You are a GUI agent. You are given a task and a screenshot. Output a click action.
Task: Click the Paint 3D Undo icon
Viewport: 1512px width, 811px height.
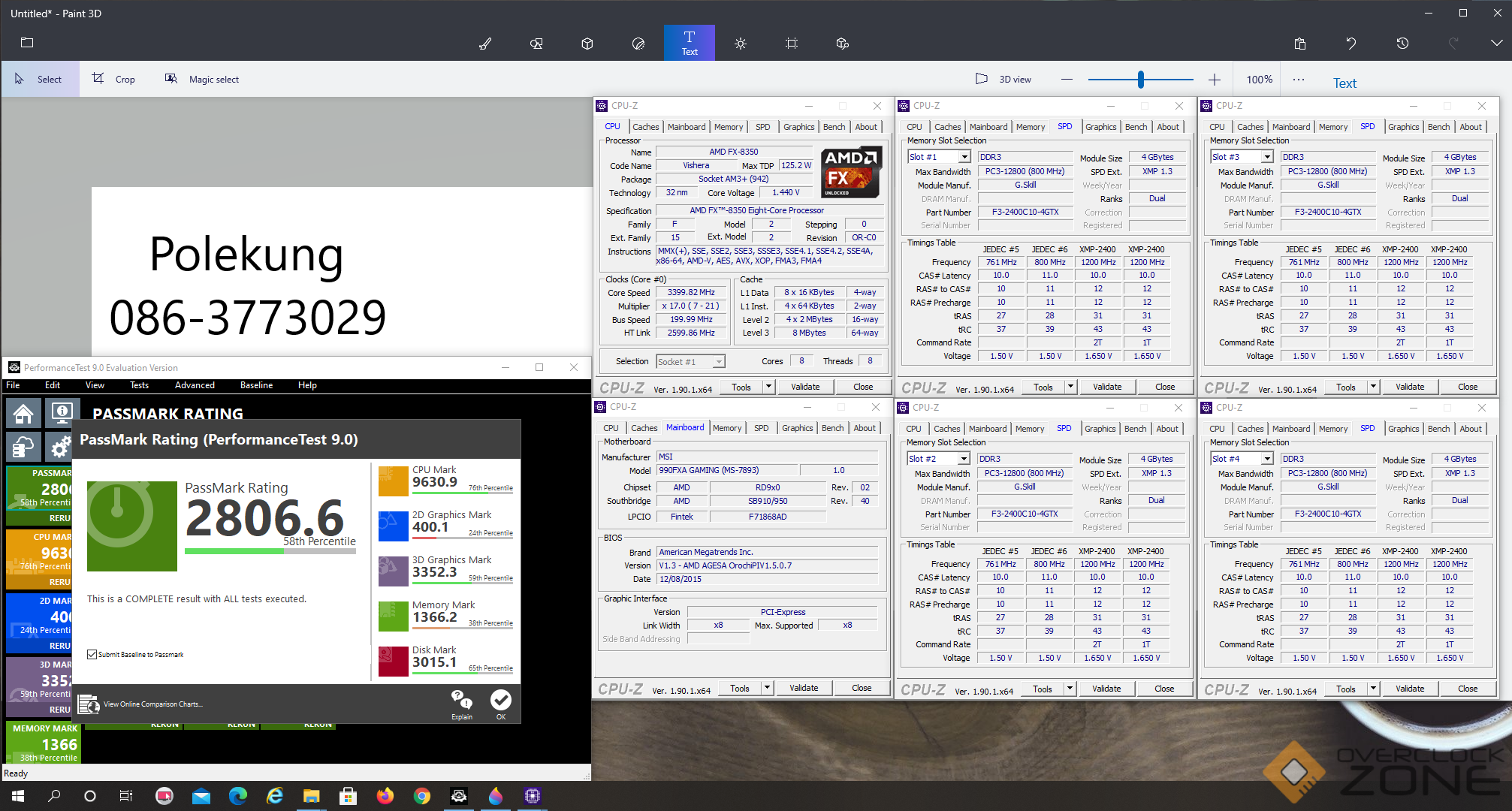[x=1351, y=44]
